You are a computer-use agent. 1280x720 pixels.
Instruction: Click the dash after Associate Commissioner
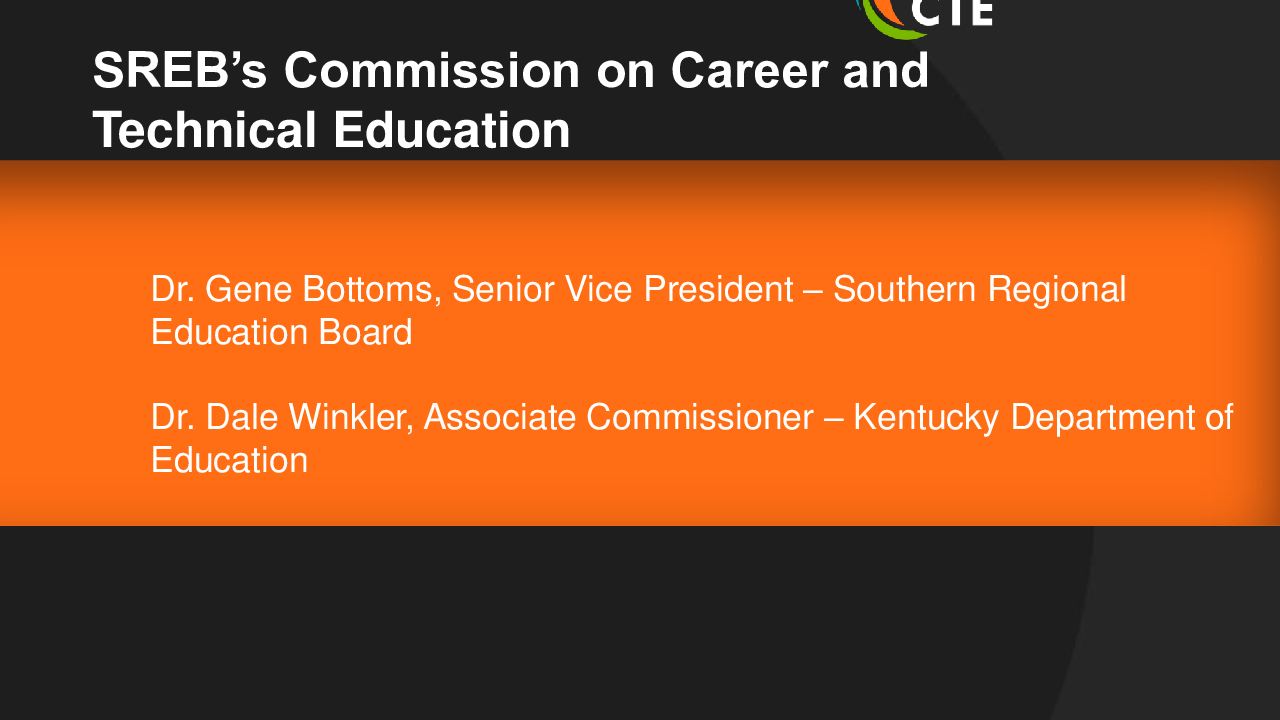pos(834,419)
